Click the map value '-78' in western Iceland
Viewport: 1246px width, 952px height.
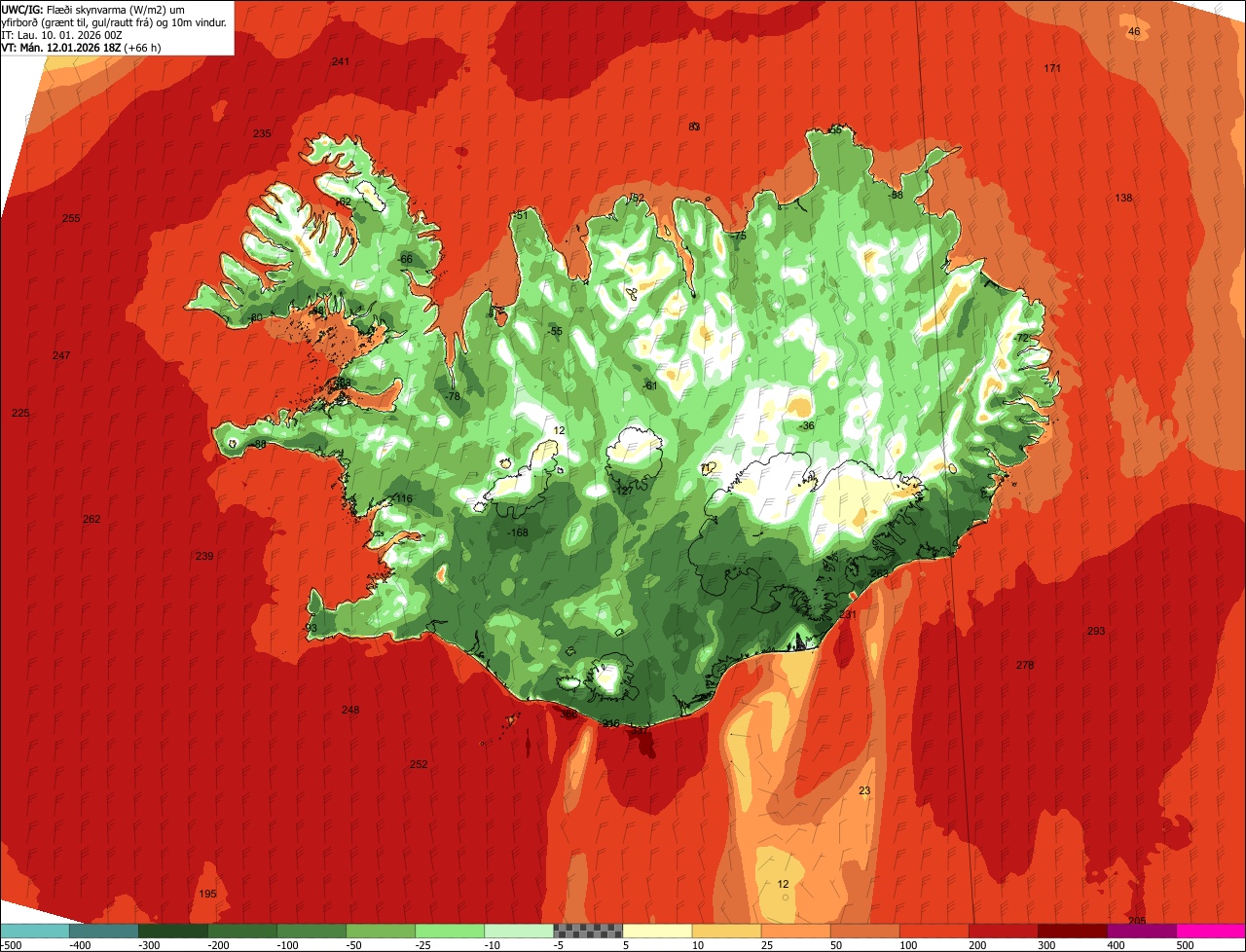tap(453, 396)
